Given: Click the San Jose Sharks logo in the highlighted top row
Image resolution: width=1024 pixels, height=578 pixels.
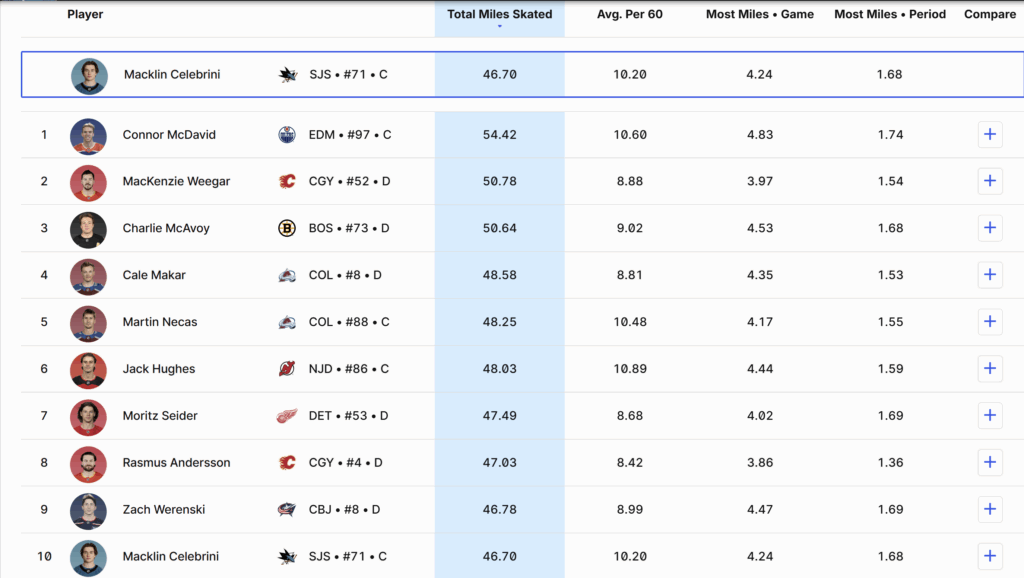Looking at the screenshot, I should tap(288, 75).
